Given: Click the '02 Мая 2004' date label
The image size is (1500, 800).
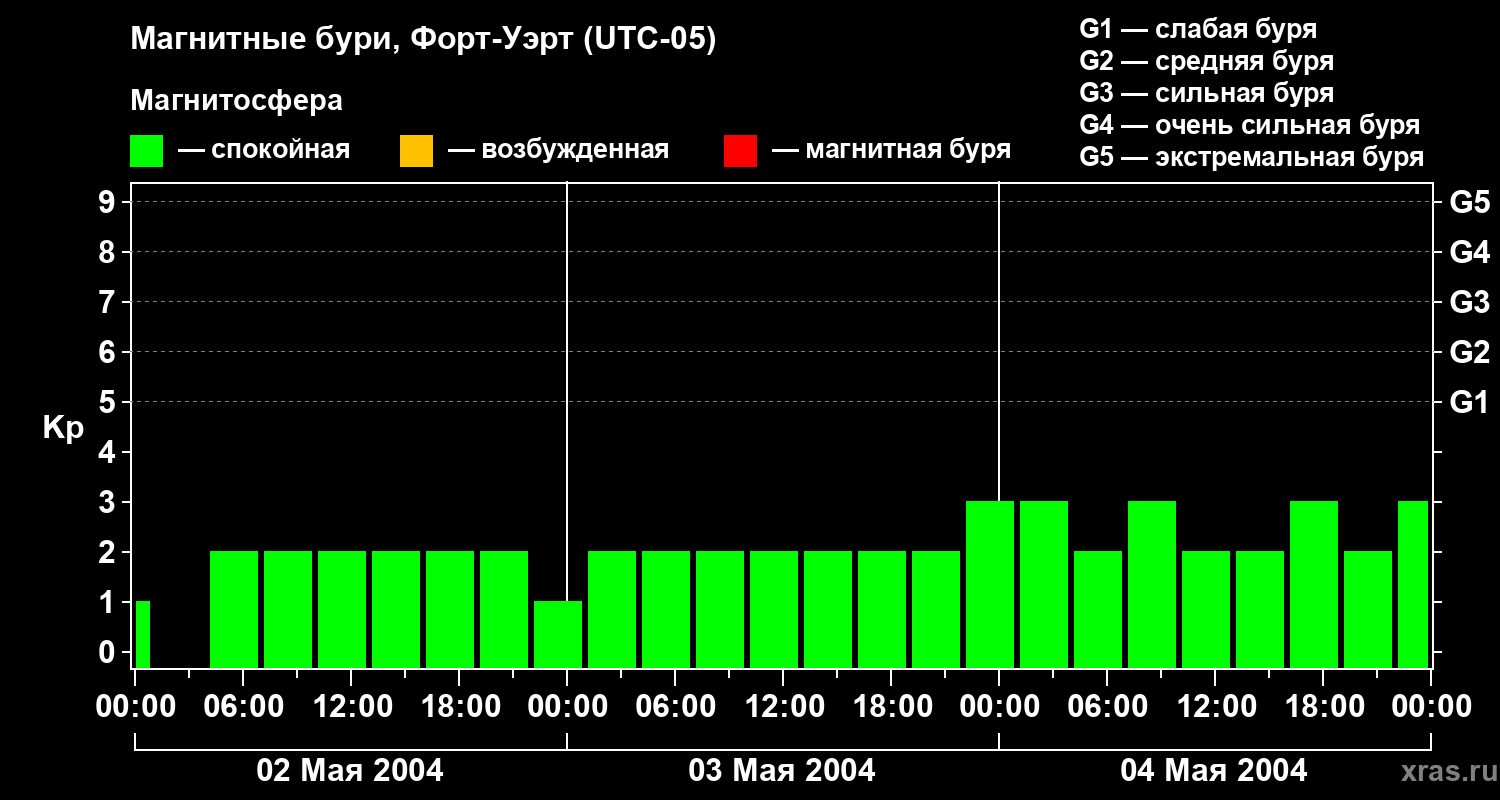Looking at the screenshot, I should tap(350, 770).
